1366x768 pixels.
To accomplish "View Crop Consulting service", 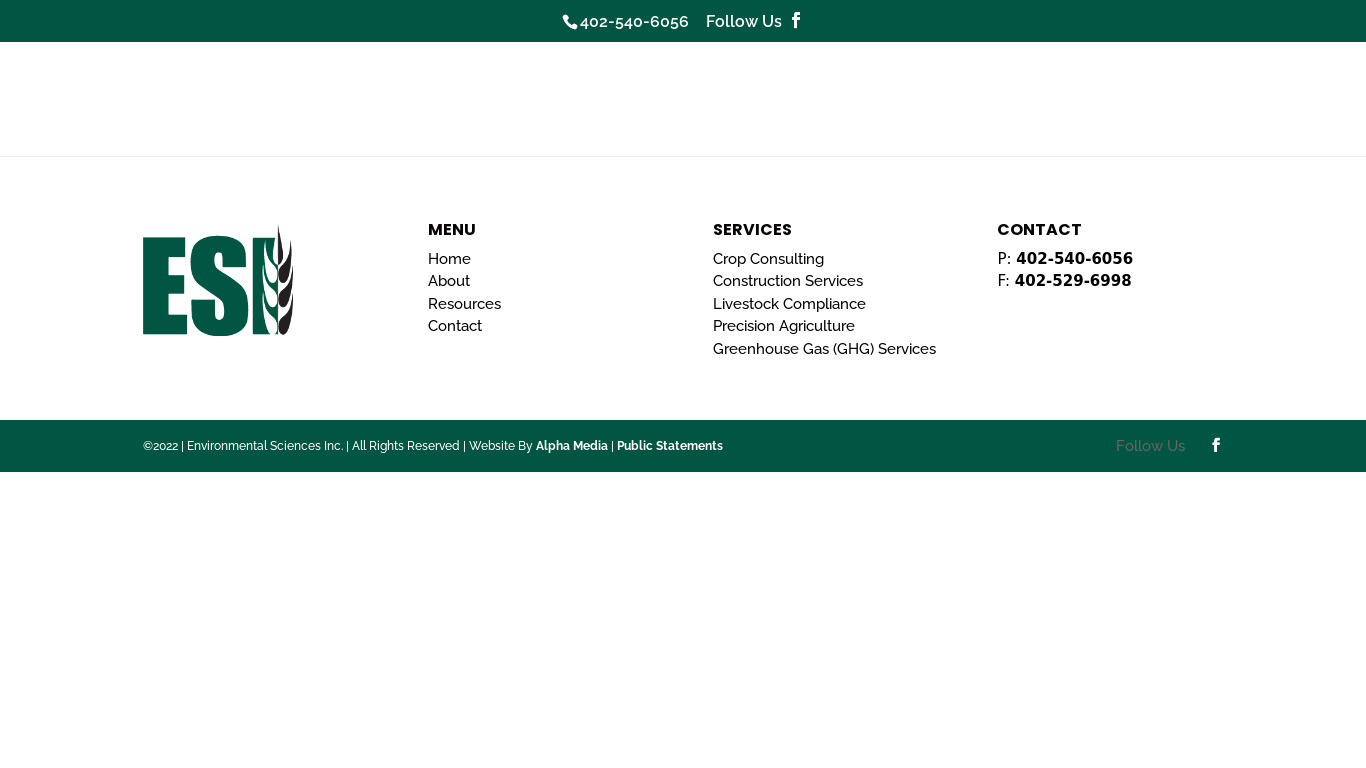I will point(768,259).
